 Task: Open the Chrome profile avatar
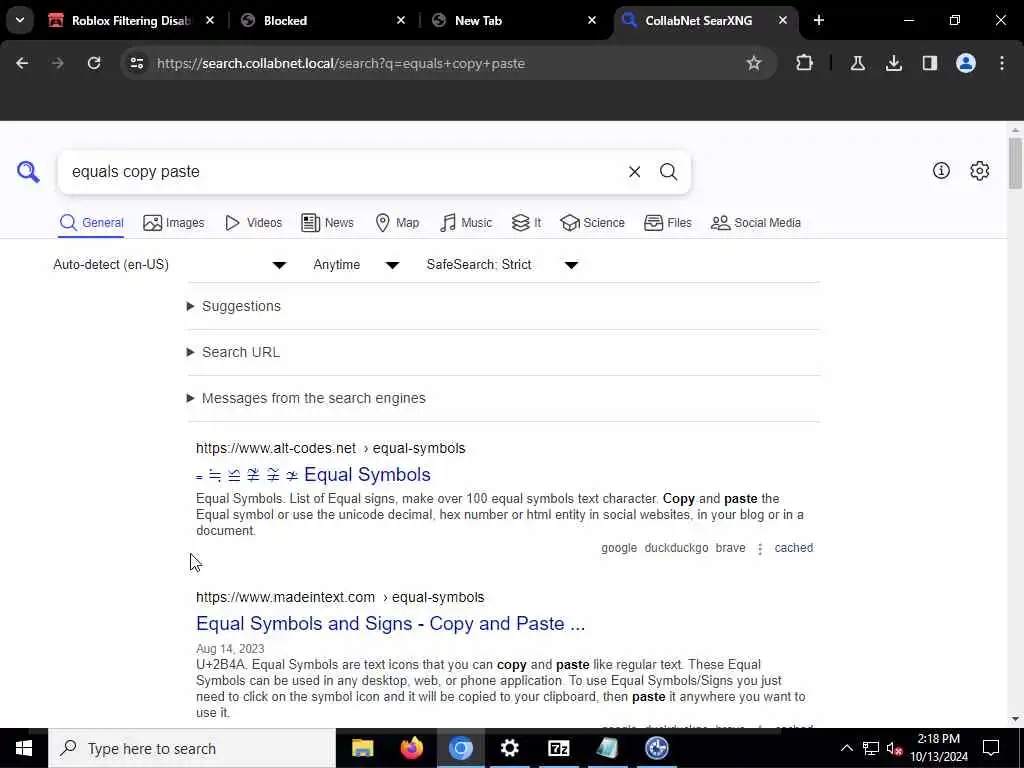tap(965, 63)
